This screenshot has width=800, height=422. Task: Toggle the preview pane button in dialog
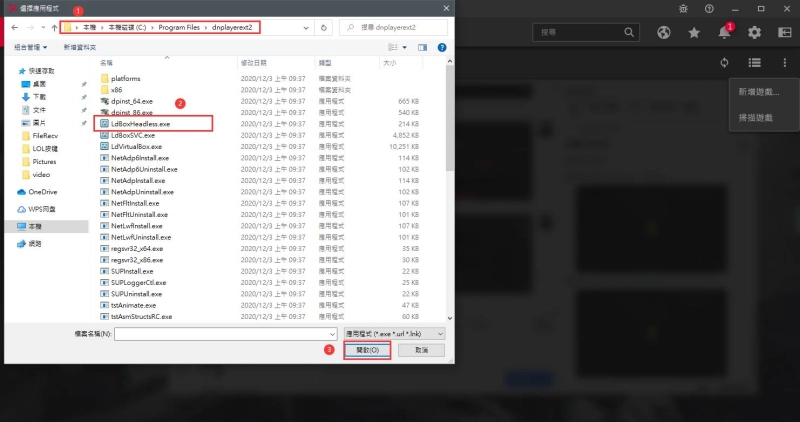[x=422, y=47]
